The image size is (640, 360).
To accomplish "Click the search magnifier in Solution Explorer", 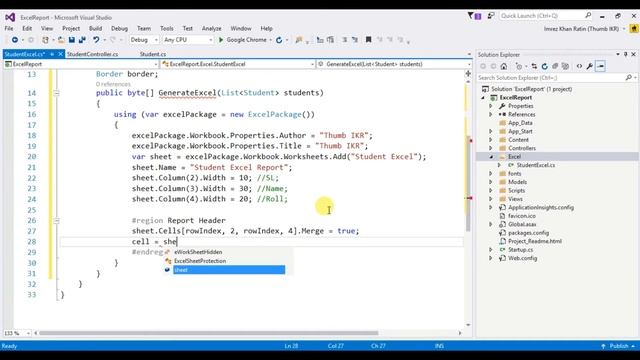I will coord(629,78).
